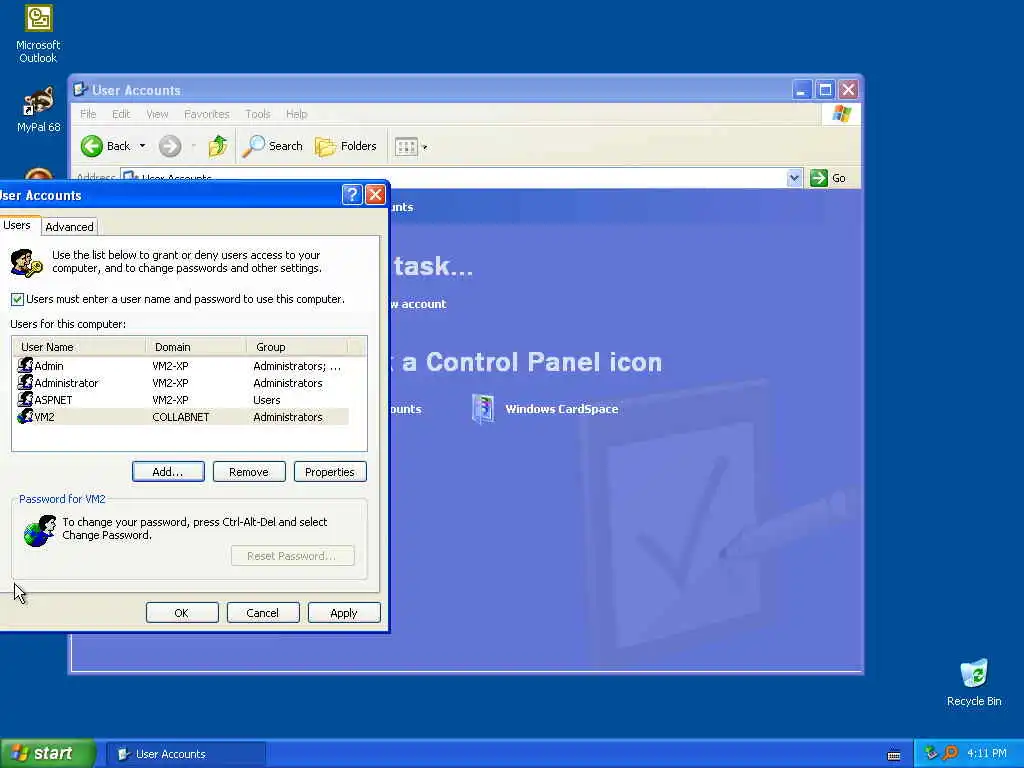Click the Address bar field
The width and height of the screenshot is (1024, 768).
point(453,178)
